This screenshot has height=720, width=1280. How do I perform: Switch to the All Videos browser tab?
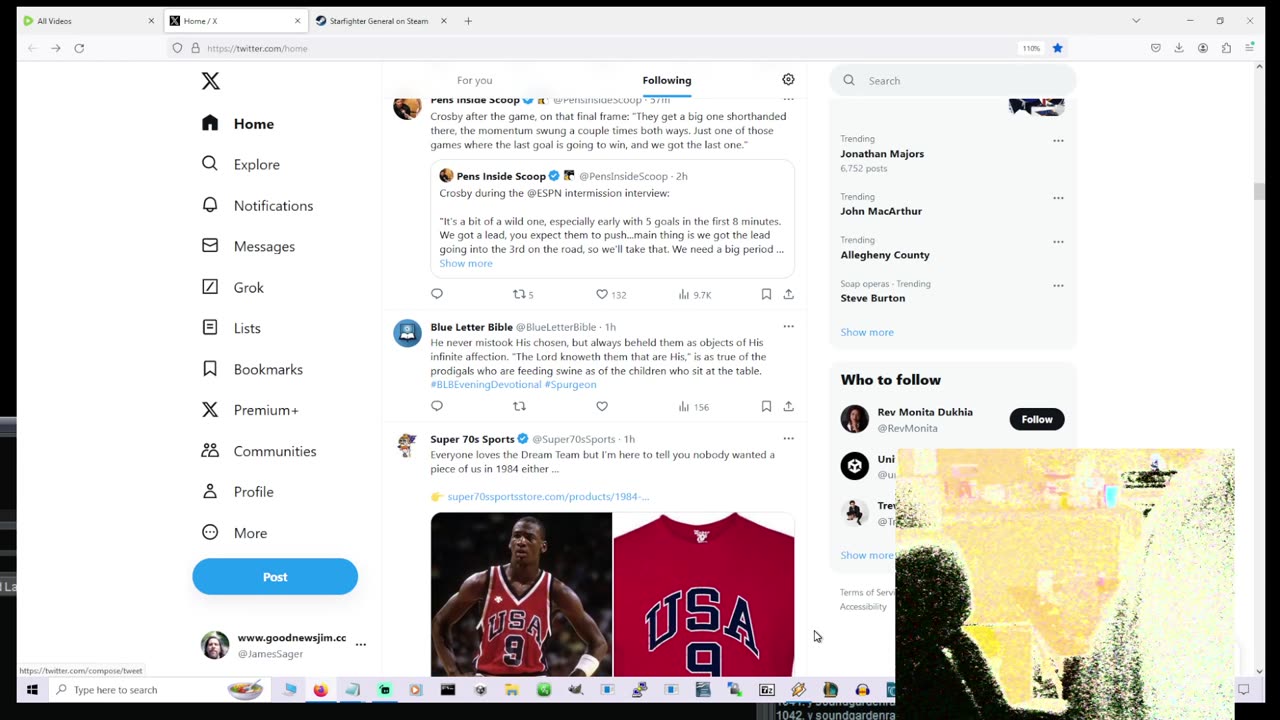[88, 20]
